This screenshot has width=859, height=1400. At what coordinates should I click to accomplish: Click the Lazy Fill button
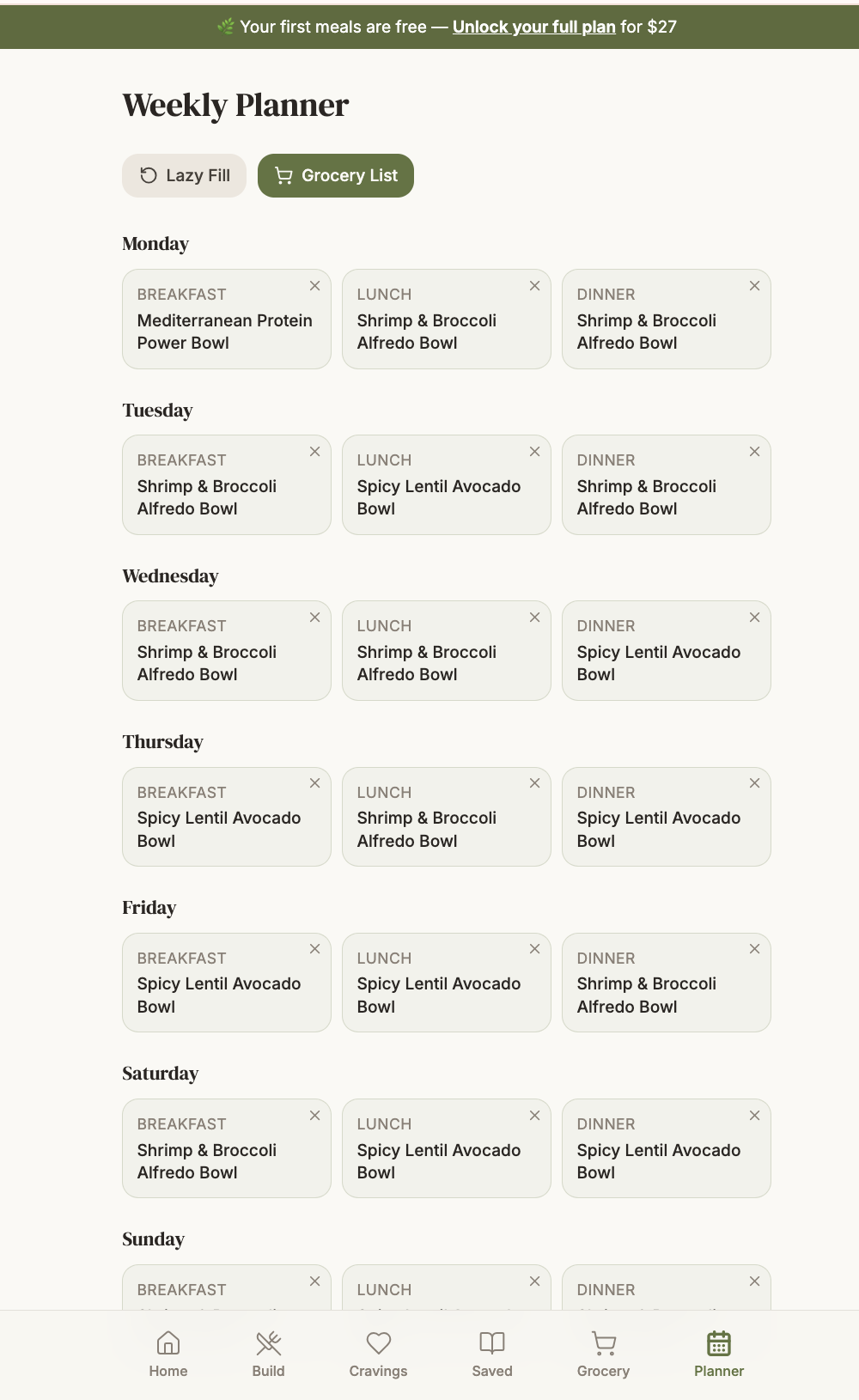tap(185, 175)
